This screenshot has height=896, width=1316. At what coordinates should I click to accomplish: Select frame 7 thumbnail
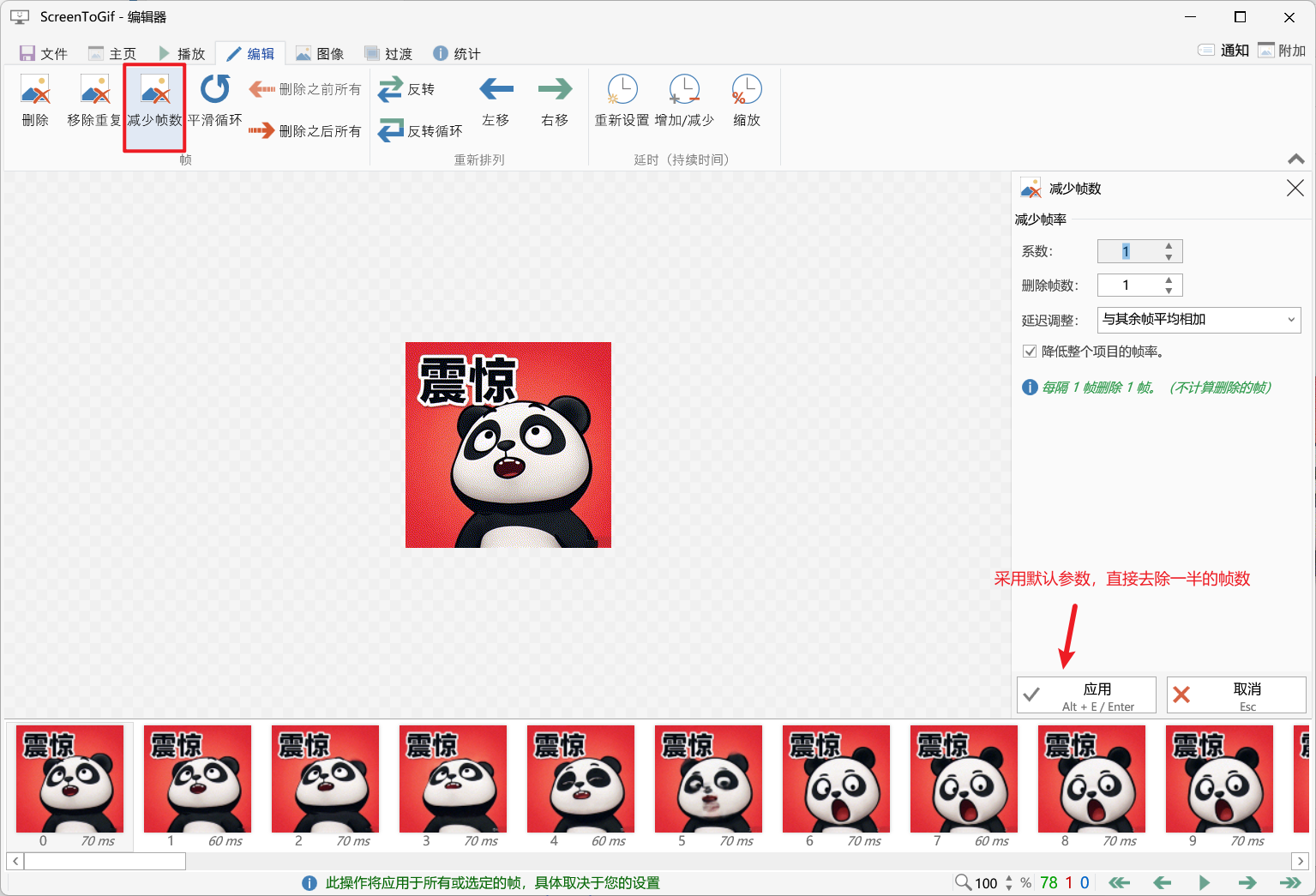(x=964, y=779)
